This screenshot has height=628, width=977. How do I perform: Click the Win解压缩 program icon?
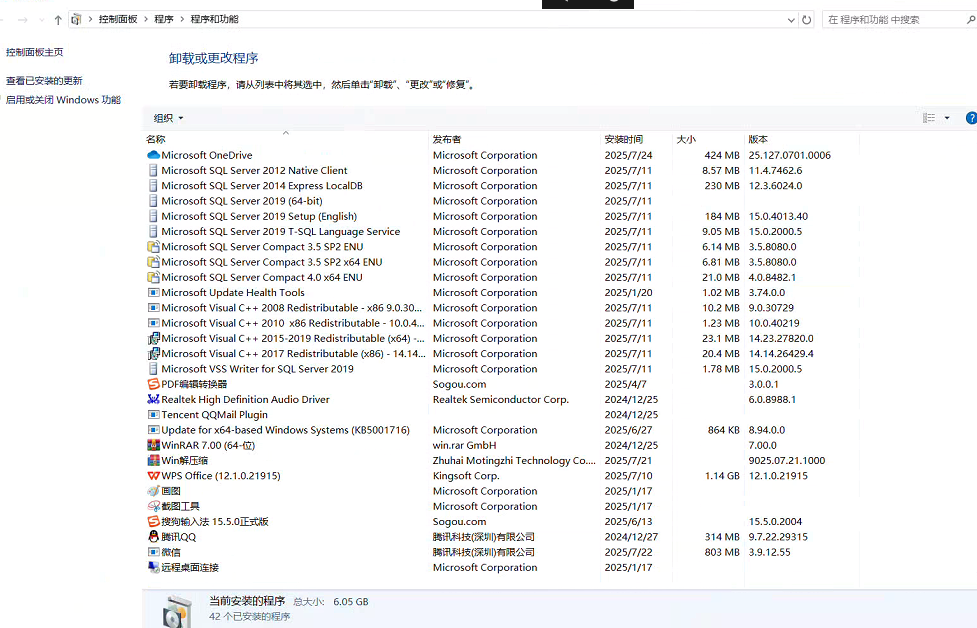click(x=153, y=460)
